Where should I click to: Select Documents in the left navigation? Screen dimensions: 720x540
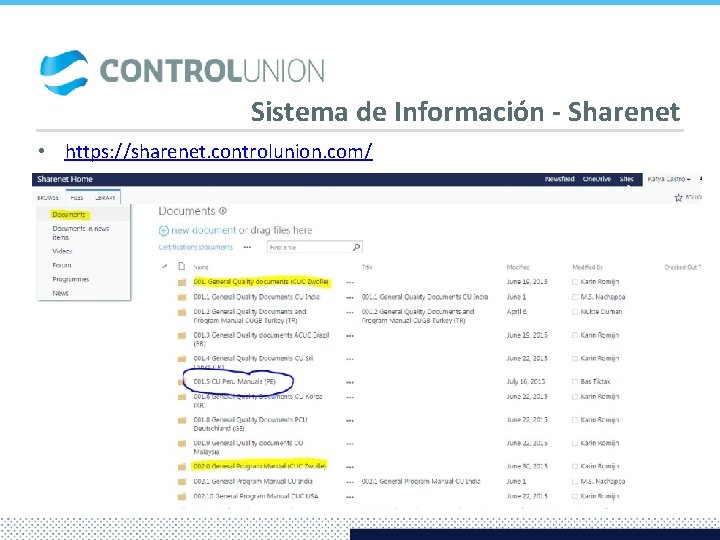pos(69,214)
